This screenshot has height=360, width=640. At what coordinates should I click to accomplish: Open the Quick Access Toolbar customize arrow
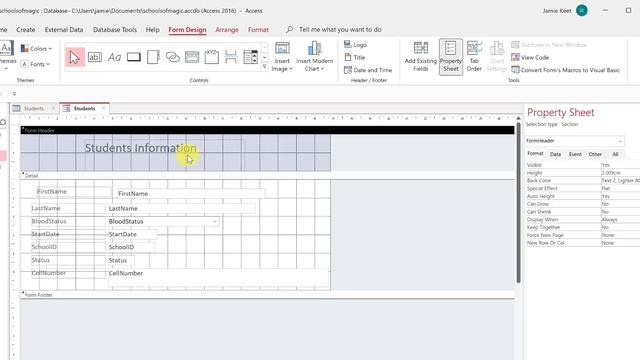tap(14, 94)
